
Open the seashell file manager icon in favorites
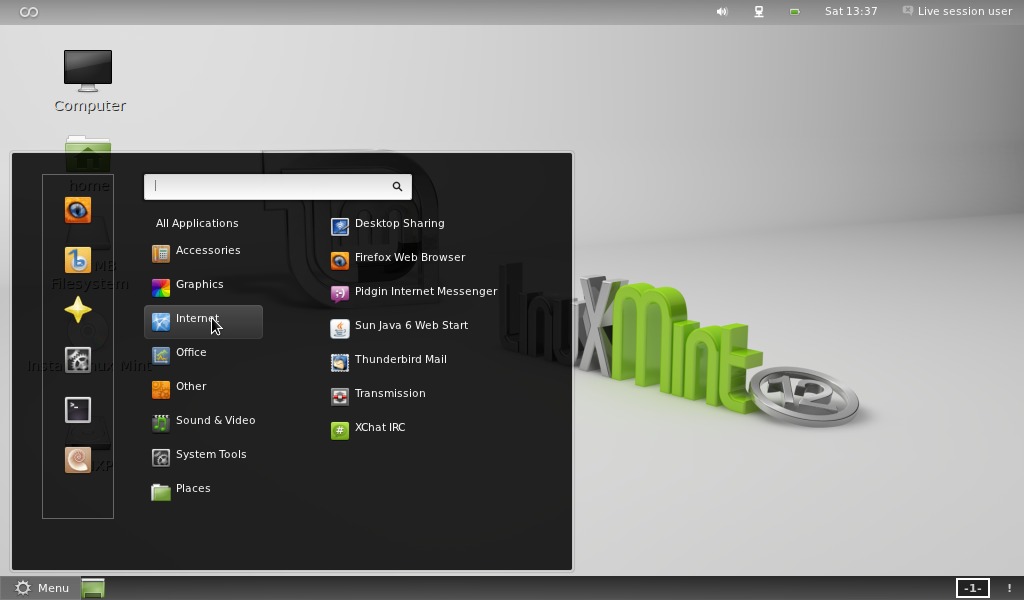(78, 460)
